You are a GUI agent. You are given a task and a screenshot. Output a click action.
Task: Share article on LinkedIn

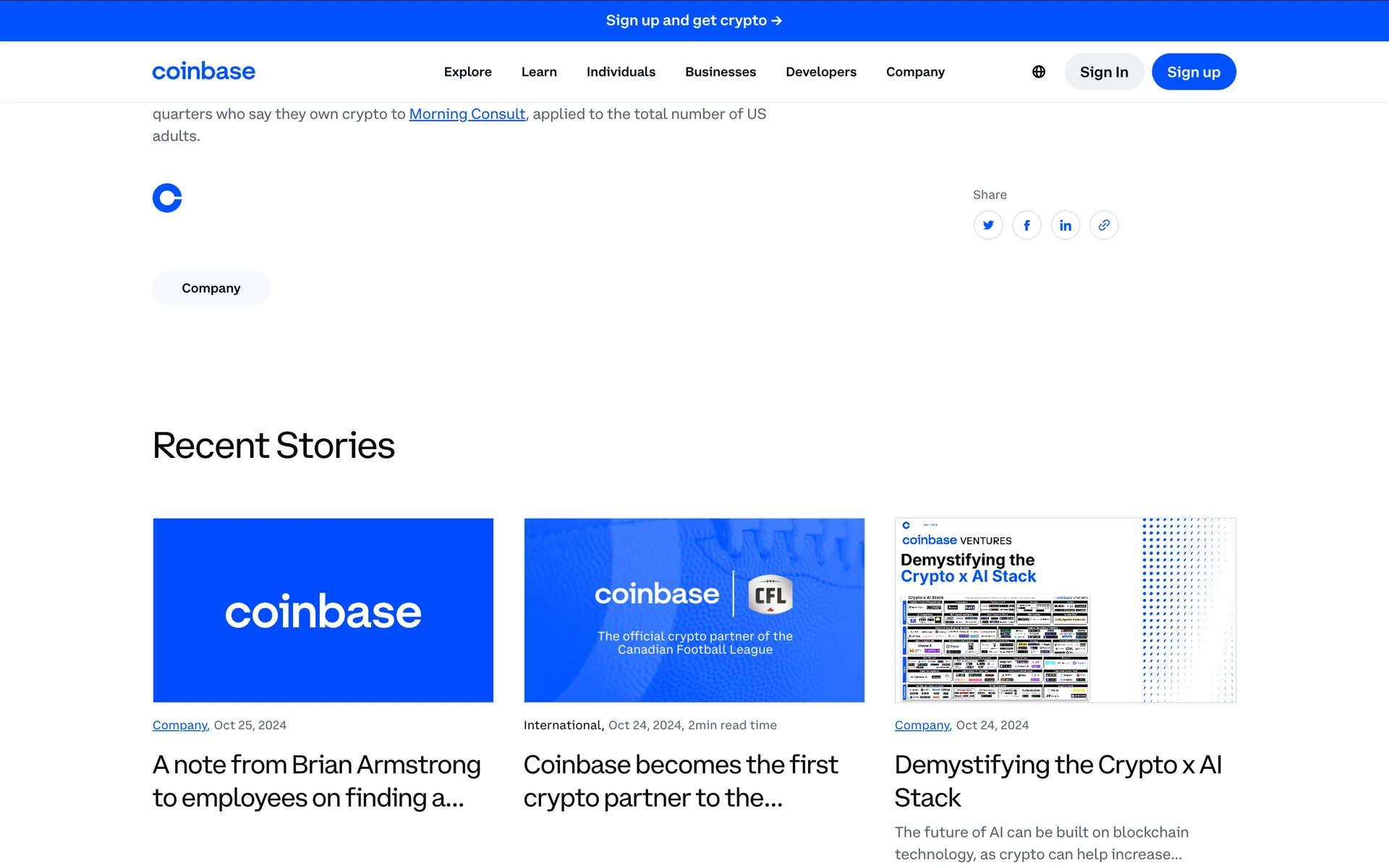(x=1065, y=225)
